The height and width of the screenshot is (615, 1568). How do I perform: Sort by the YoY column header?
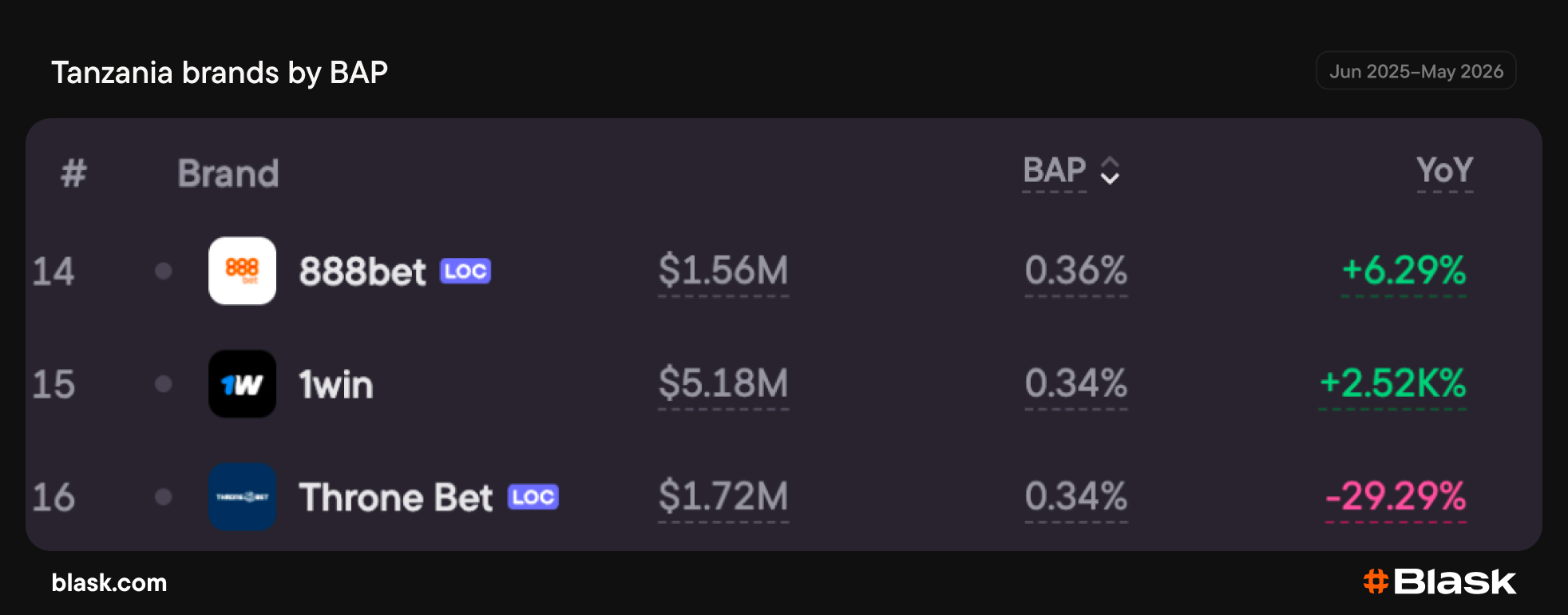click(x=1444, y=170)
